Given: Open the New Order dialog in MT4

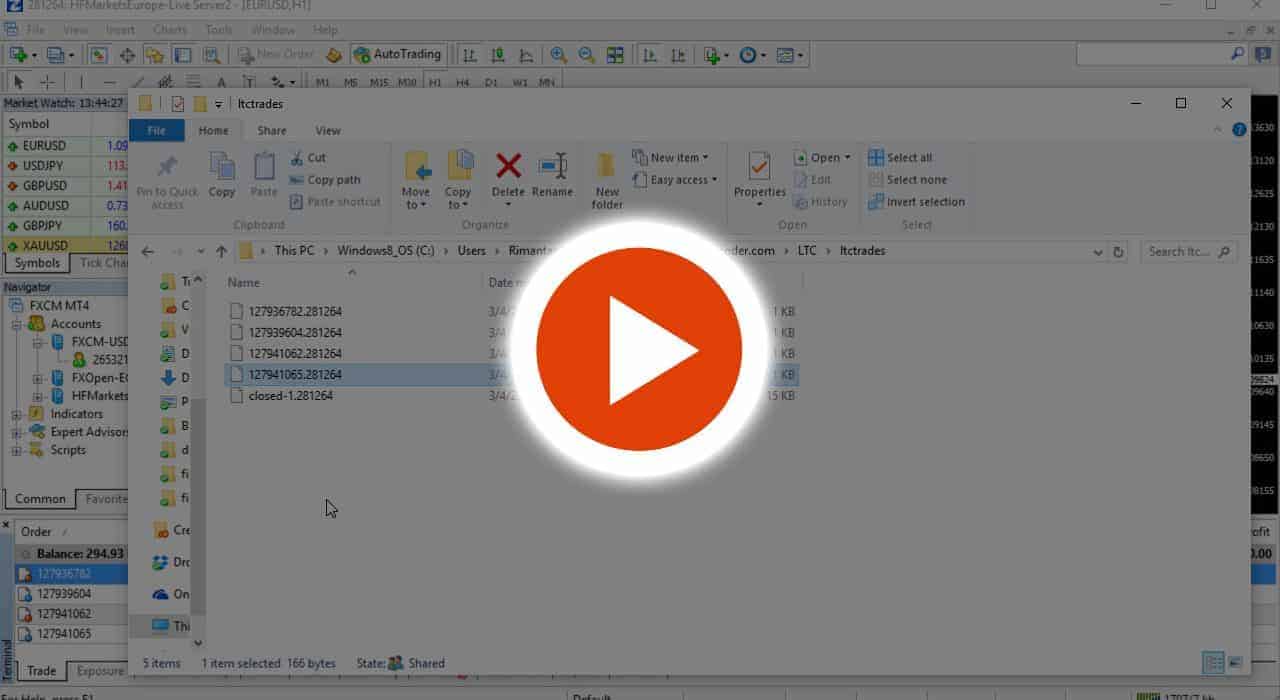Looking at the screenshot, I should 275,54.
